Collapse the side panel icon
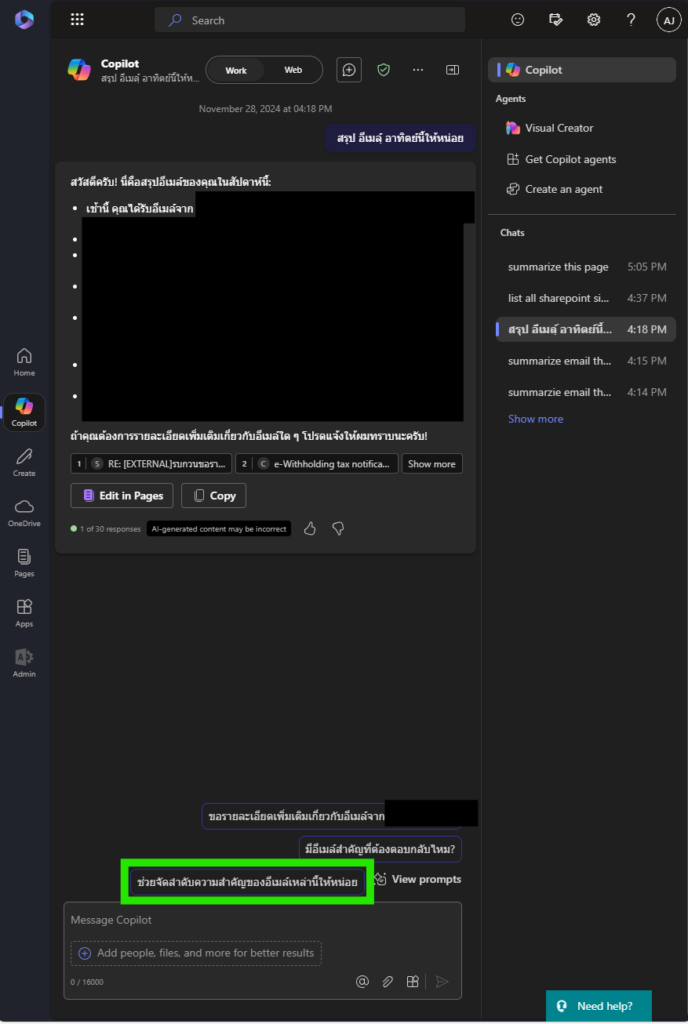 click(452, 70)
